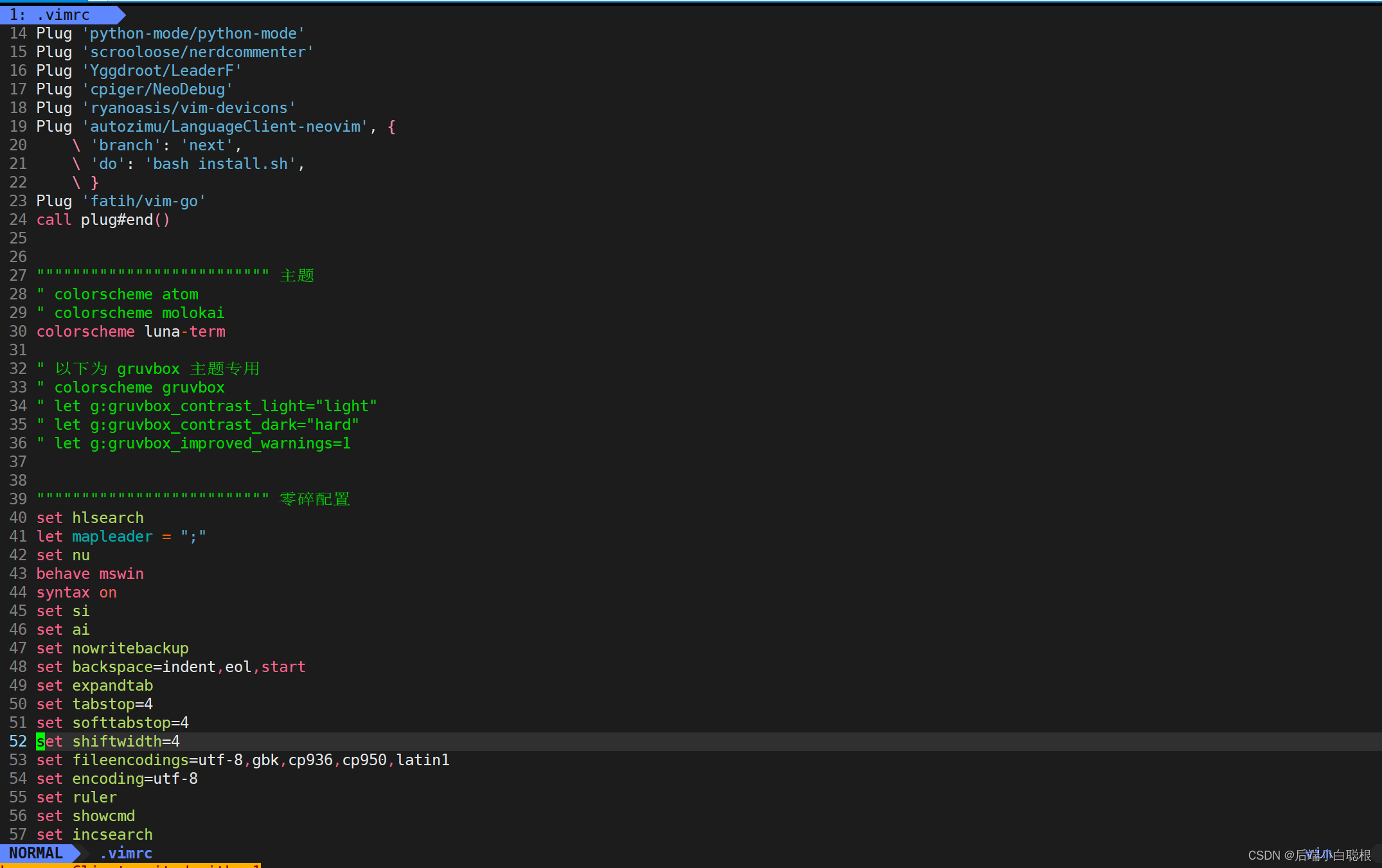Click line 14 Plug 'python-mode/python-mode'

(170, 33)
